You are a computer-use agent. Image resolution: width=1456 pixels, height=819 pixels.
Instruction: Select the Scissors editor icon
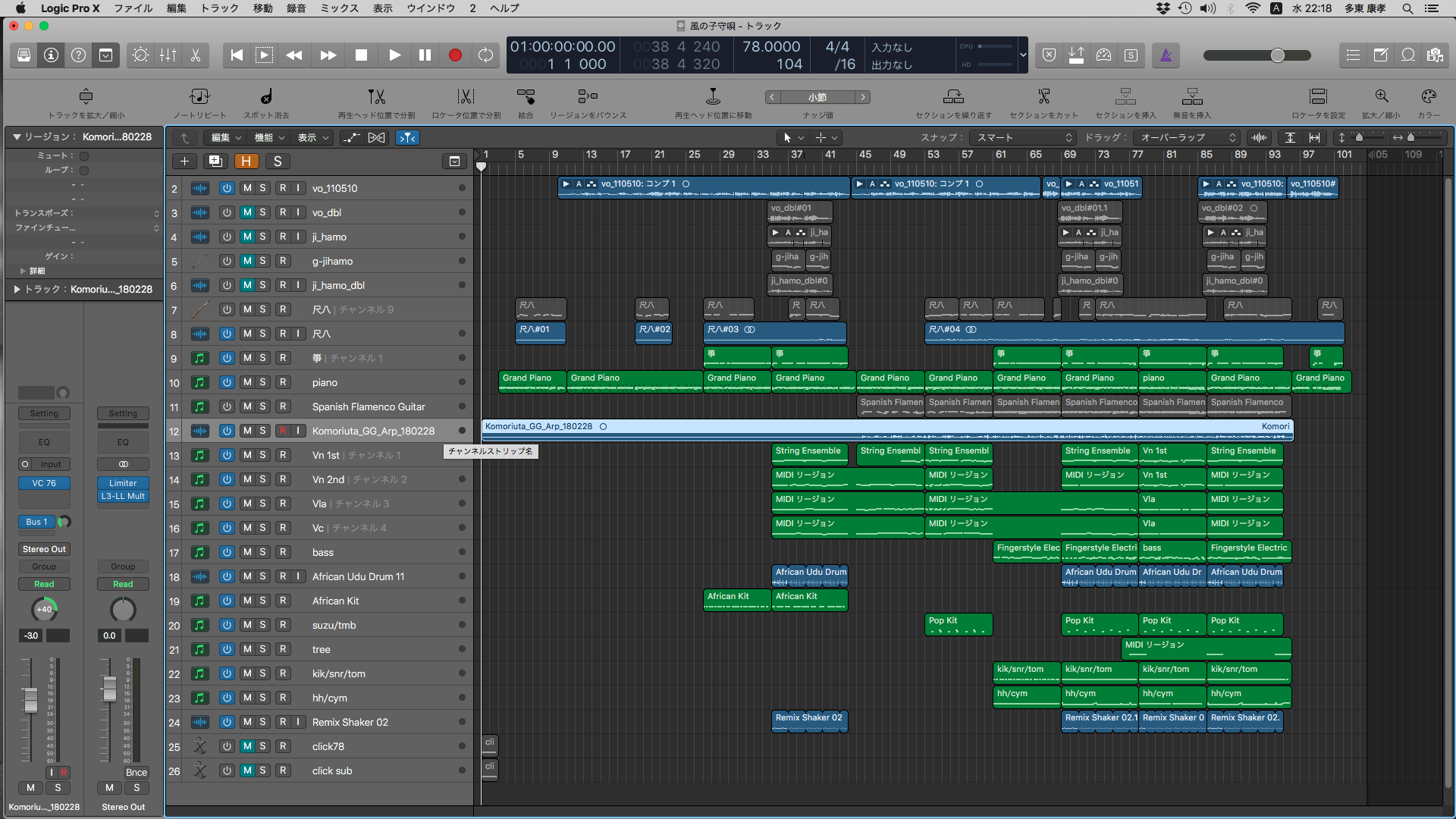click(196, 55)
